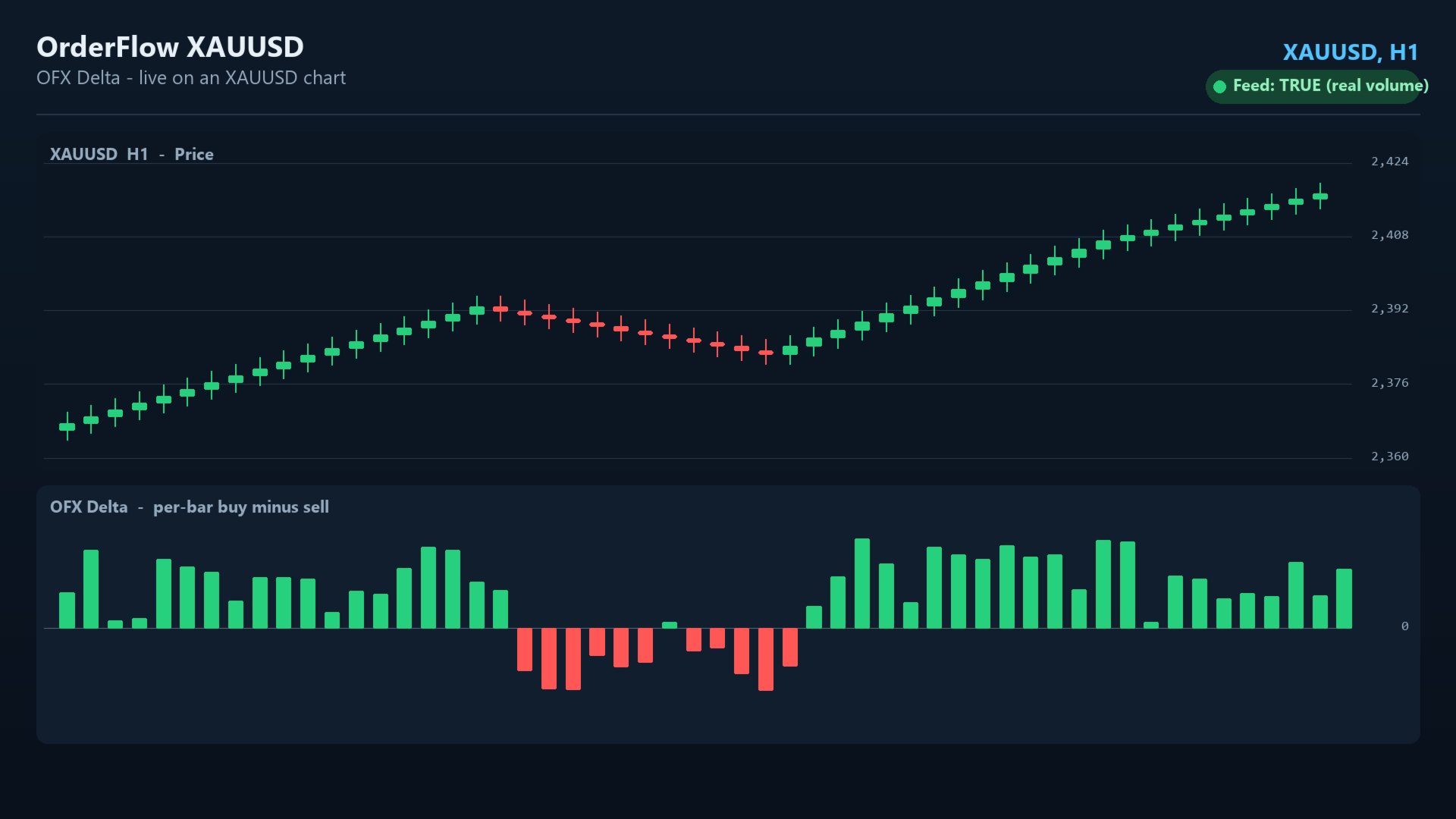Image resolution: width=1456 pixels, height=819 pixels.
Task: Click the green feed status dot
Action: point(1219,86)
